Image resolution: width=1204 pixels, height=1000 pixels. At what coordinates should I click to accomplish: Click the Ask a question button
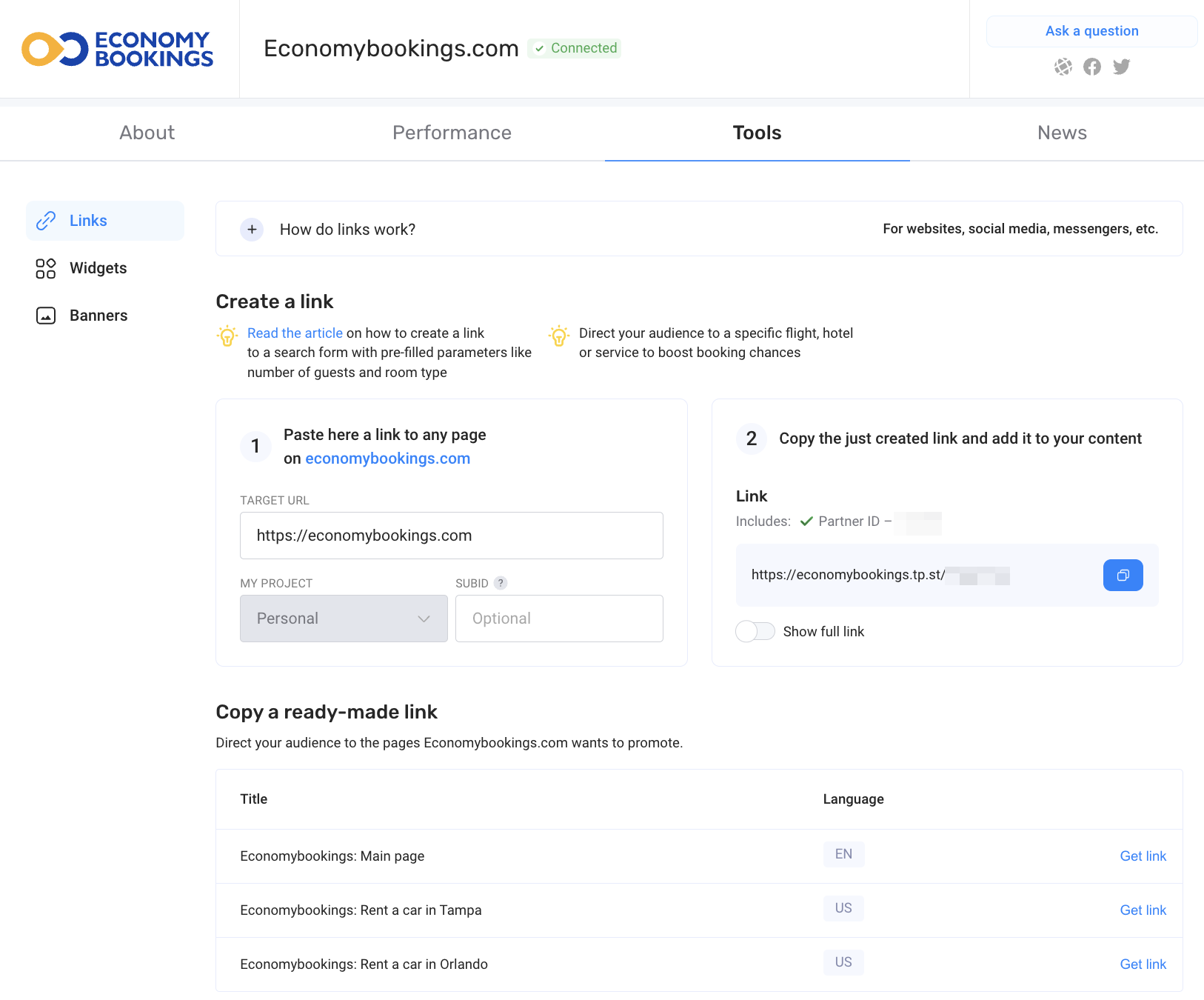[x=1091, y=31]
